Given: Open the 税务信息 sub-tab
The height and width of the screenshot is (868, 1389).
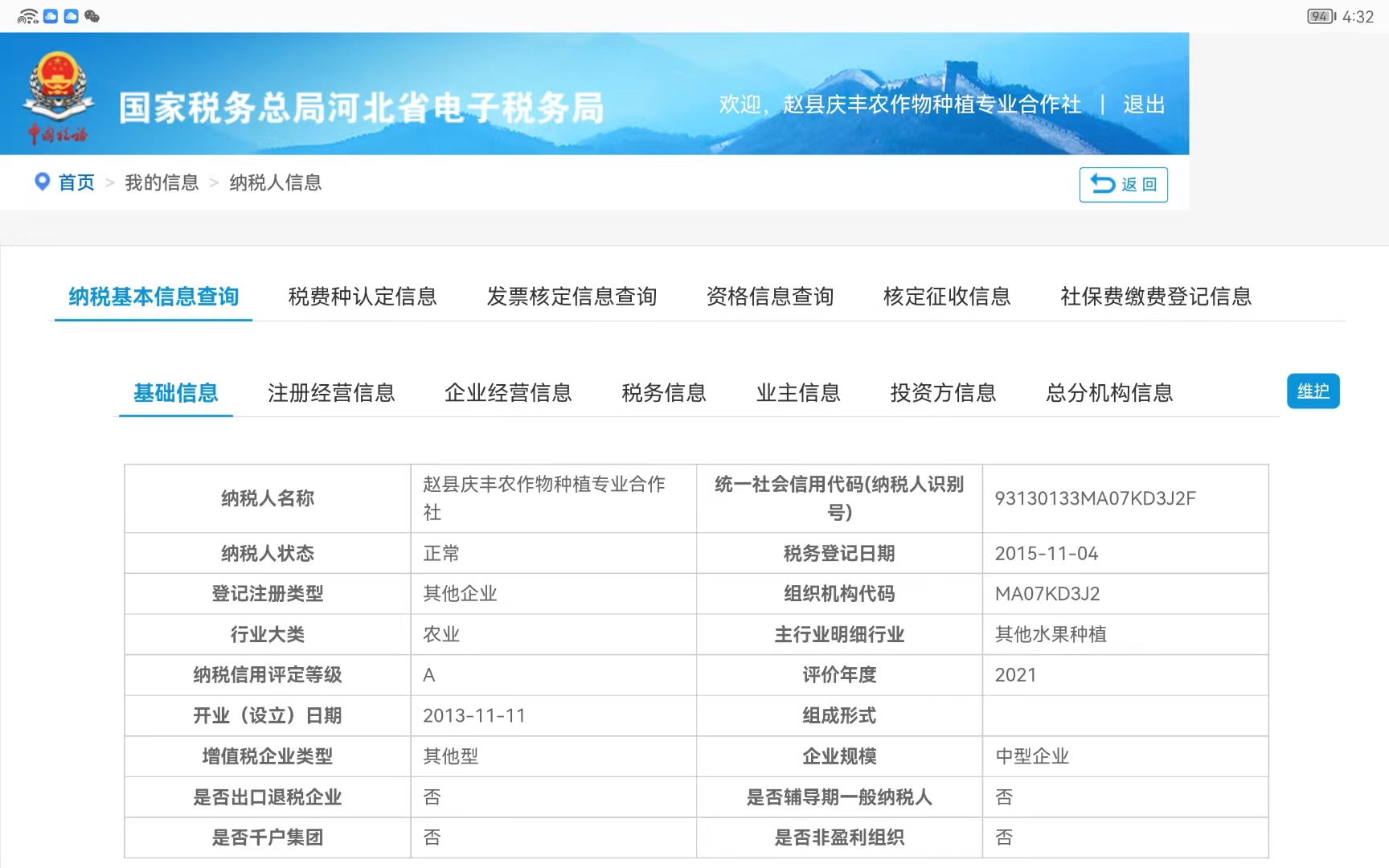Looking at the screenshot, I should [664, 393].
